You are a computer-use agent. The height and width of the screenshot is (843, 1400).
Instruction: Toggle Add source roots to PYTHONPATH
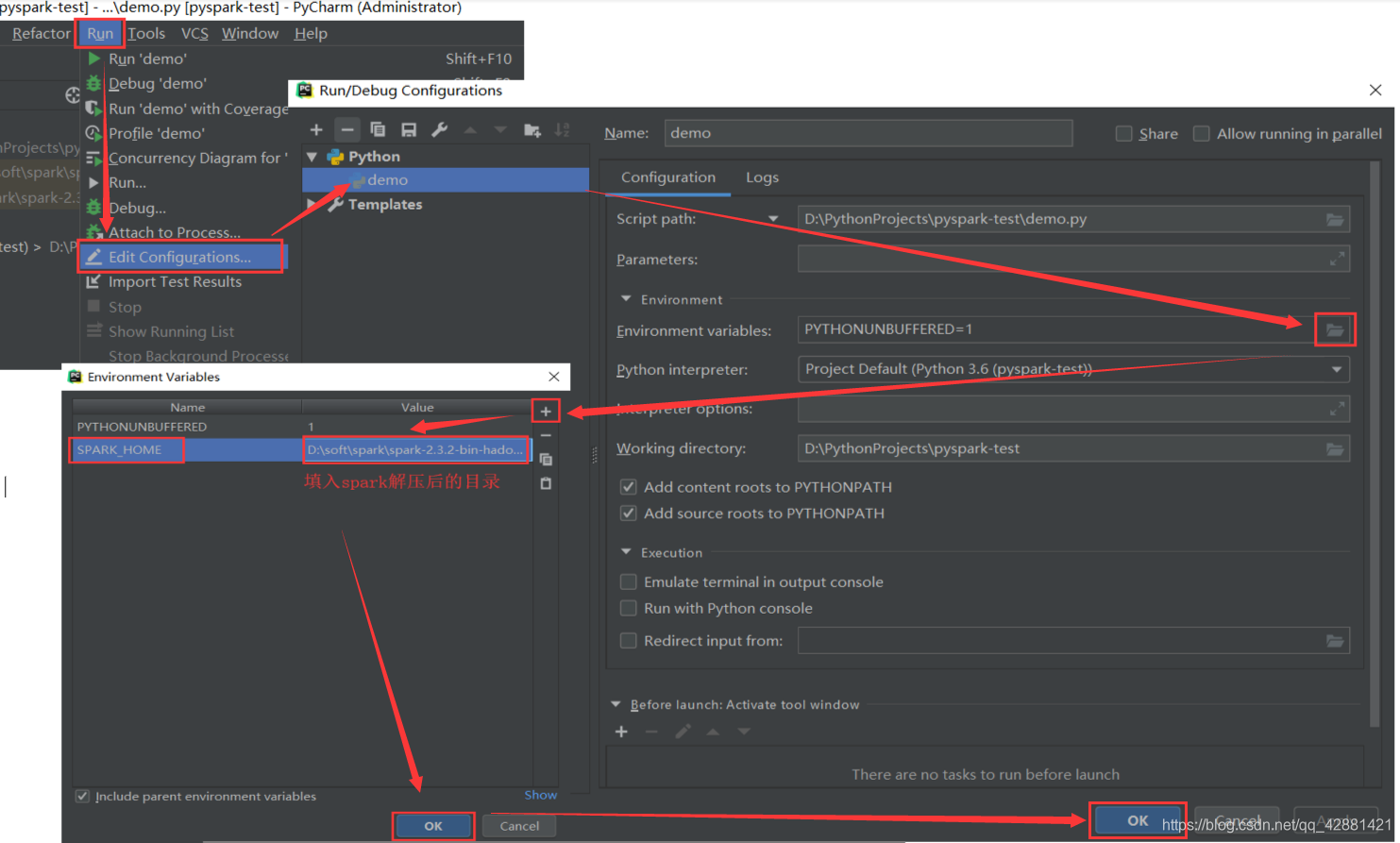[x=628, y=514]
